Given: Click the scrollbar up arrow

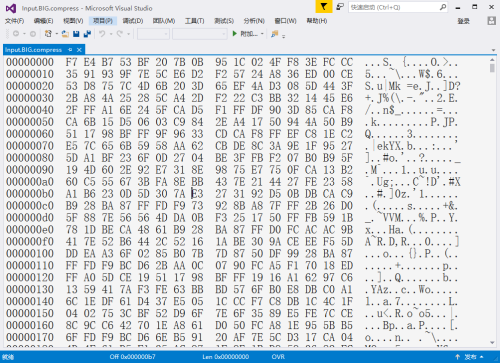Looking at the screenshot, I should click(492, 60).
